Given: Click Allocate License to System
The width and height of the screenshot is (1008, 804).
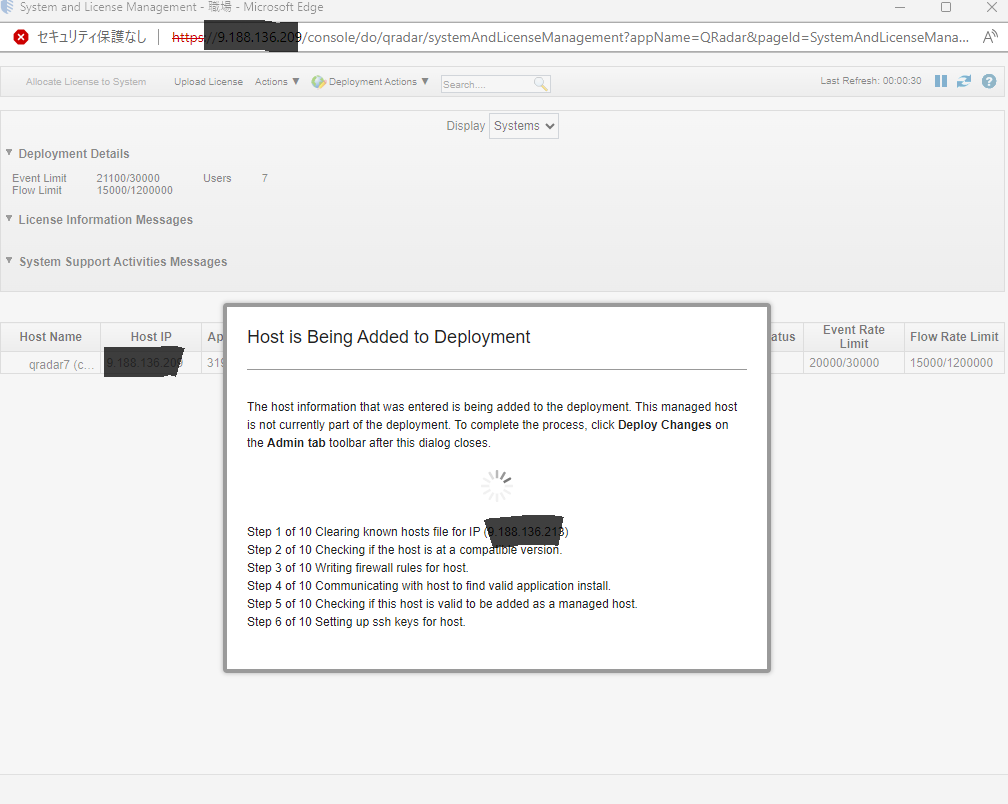Looking at the screenshot, I should click(86, 82).
